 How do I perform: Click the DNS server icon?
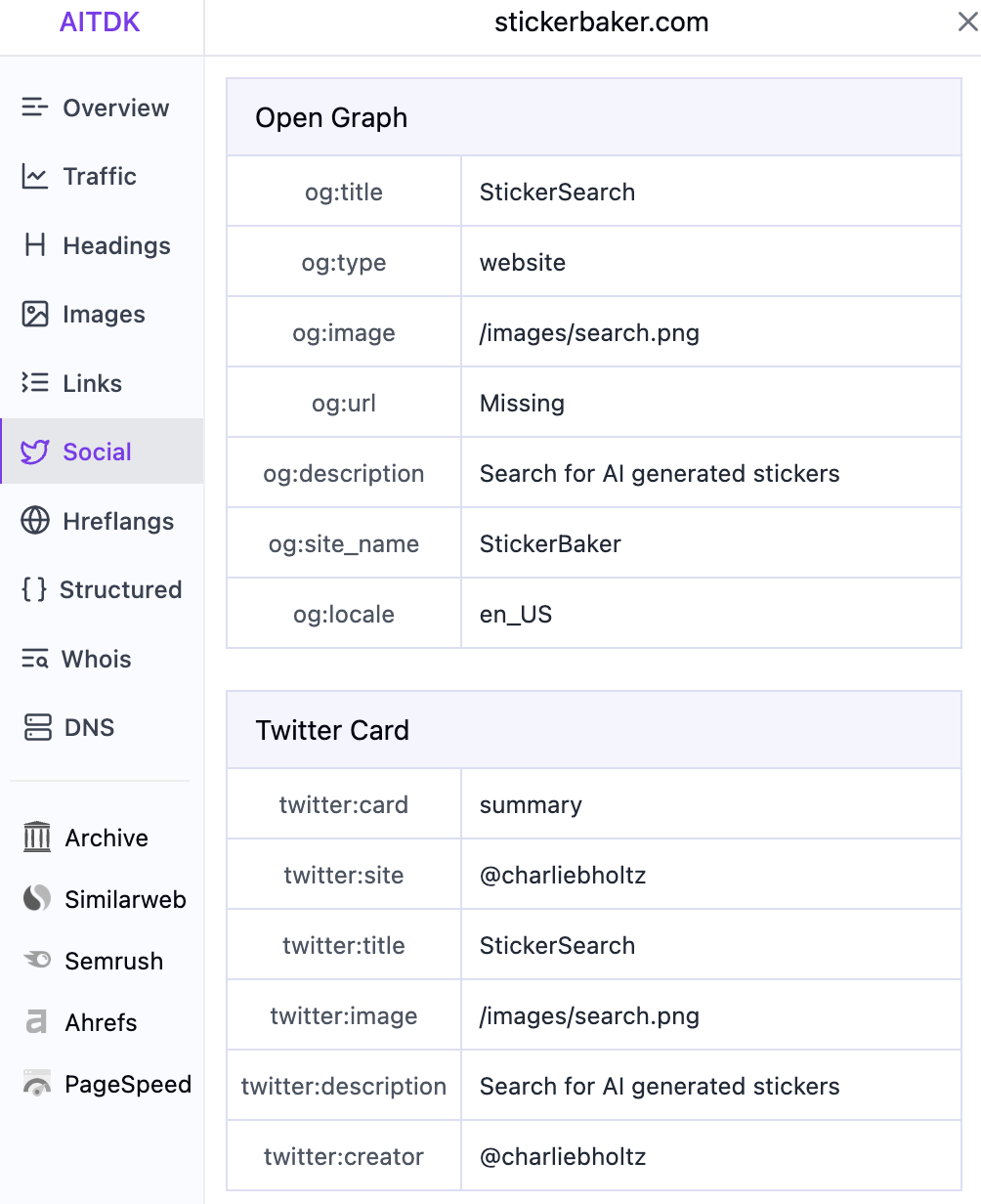[37, 728]
